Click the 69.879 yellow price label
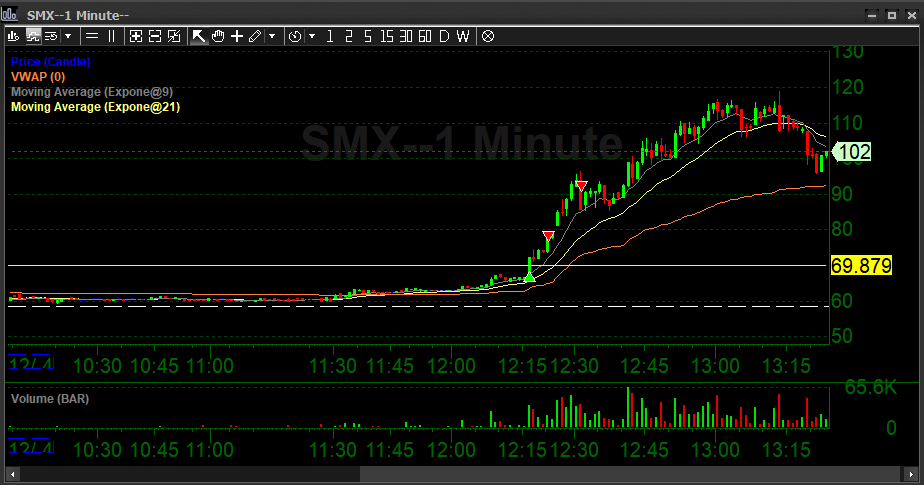924x485 pixels. coord(861,266)
